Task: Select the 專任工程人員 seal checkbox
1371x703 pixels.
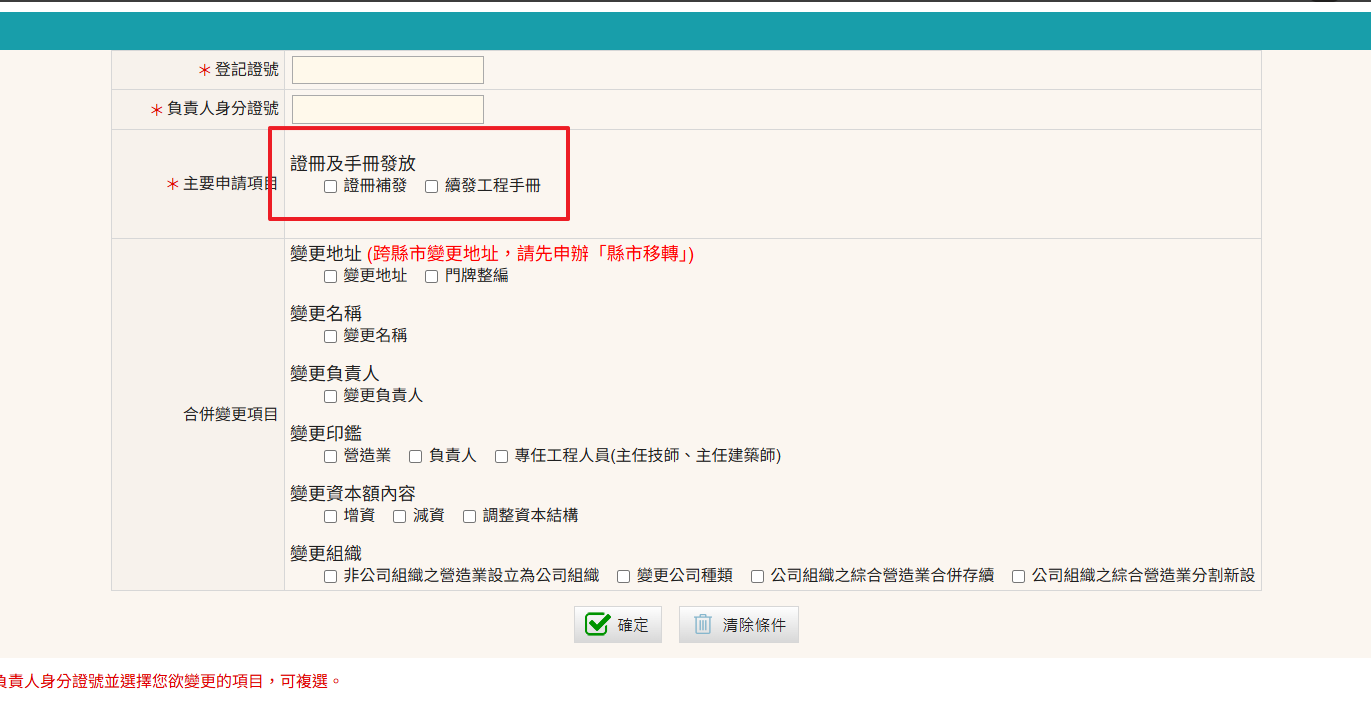Action: click(x=502, y=456)
